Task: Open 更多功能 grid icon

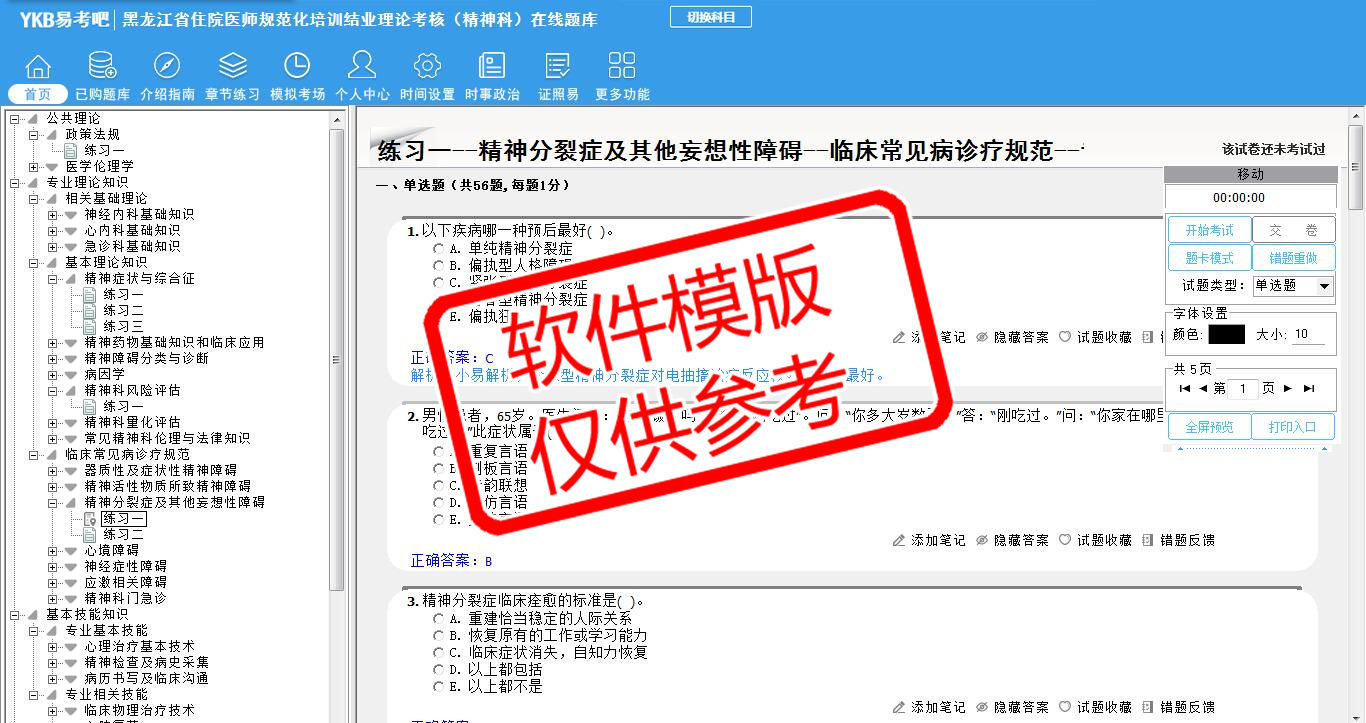Action: point(622,67)
